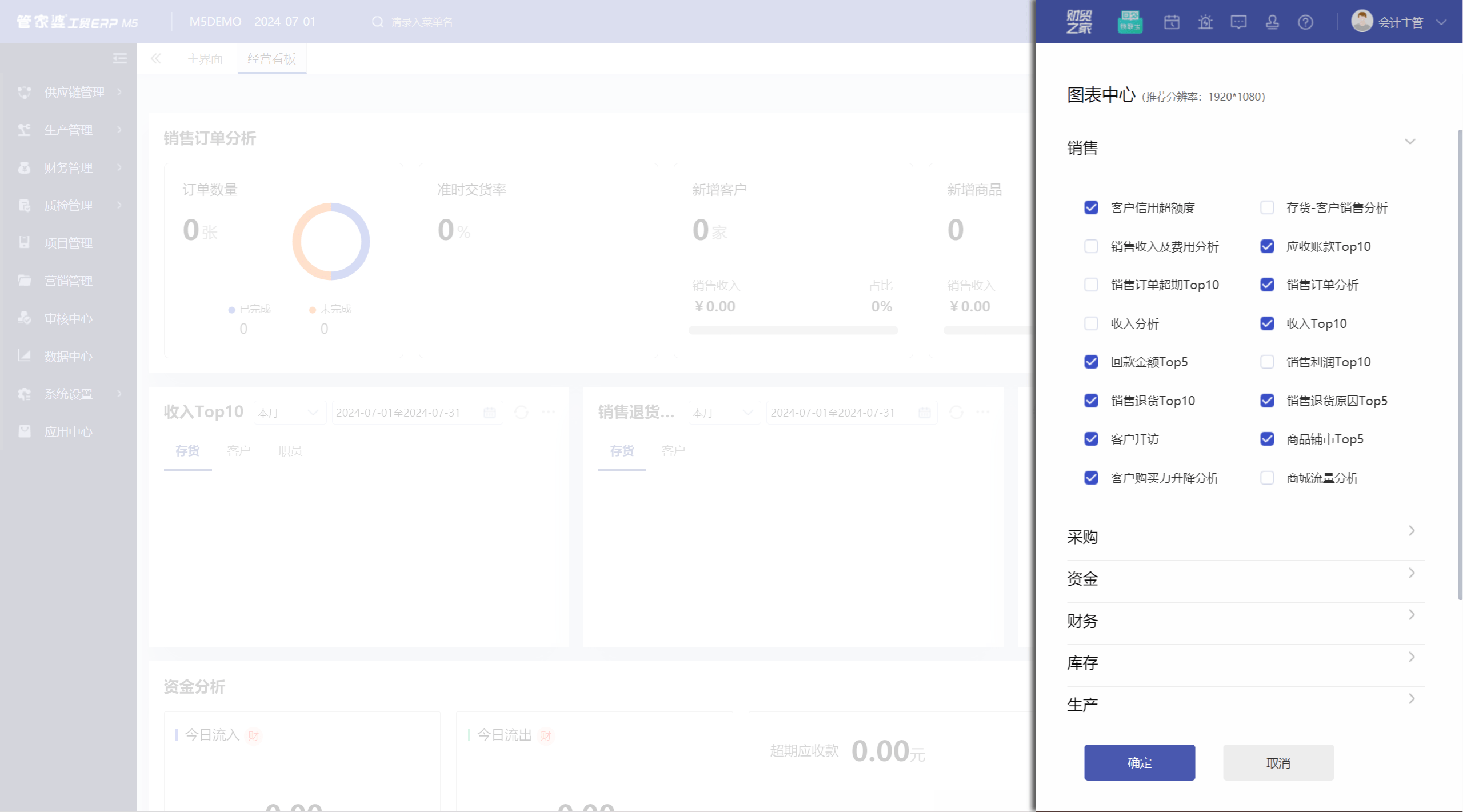Image resolution: width=1463 pixels, height=812 pixels.
Task: Click the stamp approval icon in header
Action: point(1272,22)
